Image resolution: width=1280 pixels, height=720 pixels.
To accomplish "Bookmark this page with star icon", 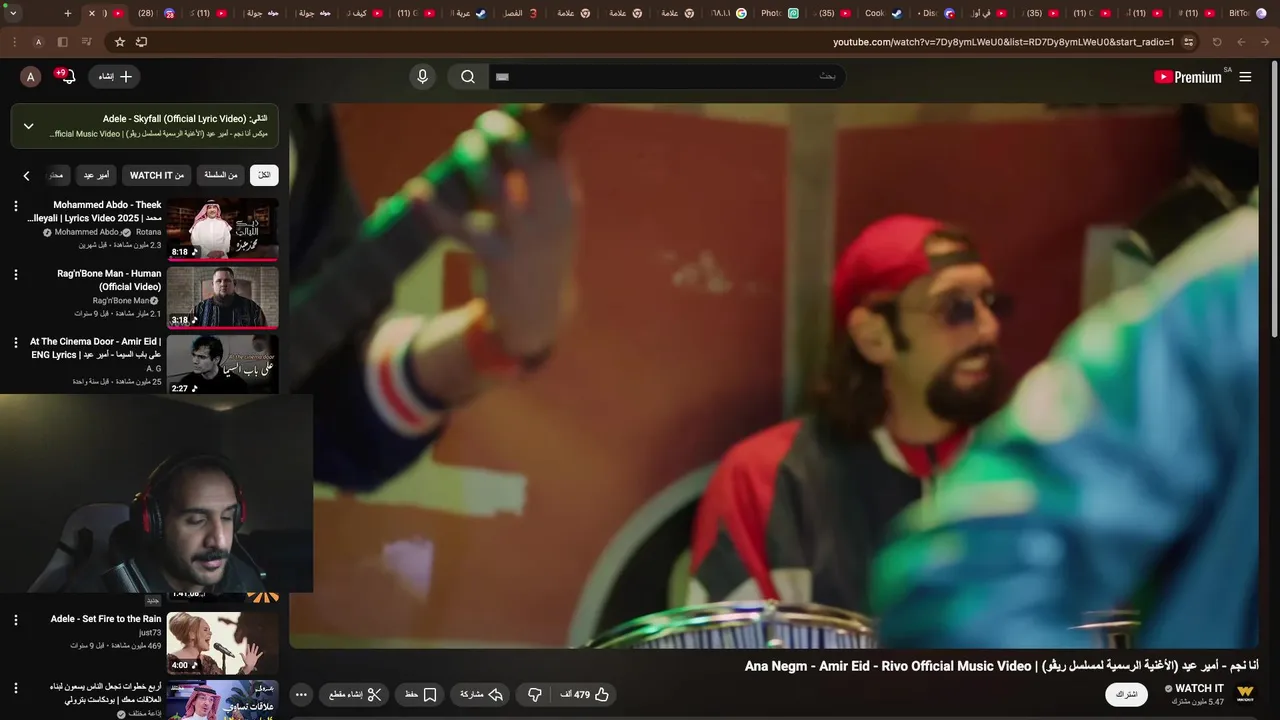I will tap(120, 42).
